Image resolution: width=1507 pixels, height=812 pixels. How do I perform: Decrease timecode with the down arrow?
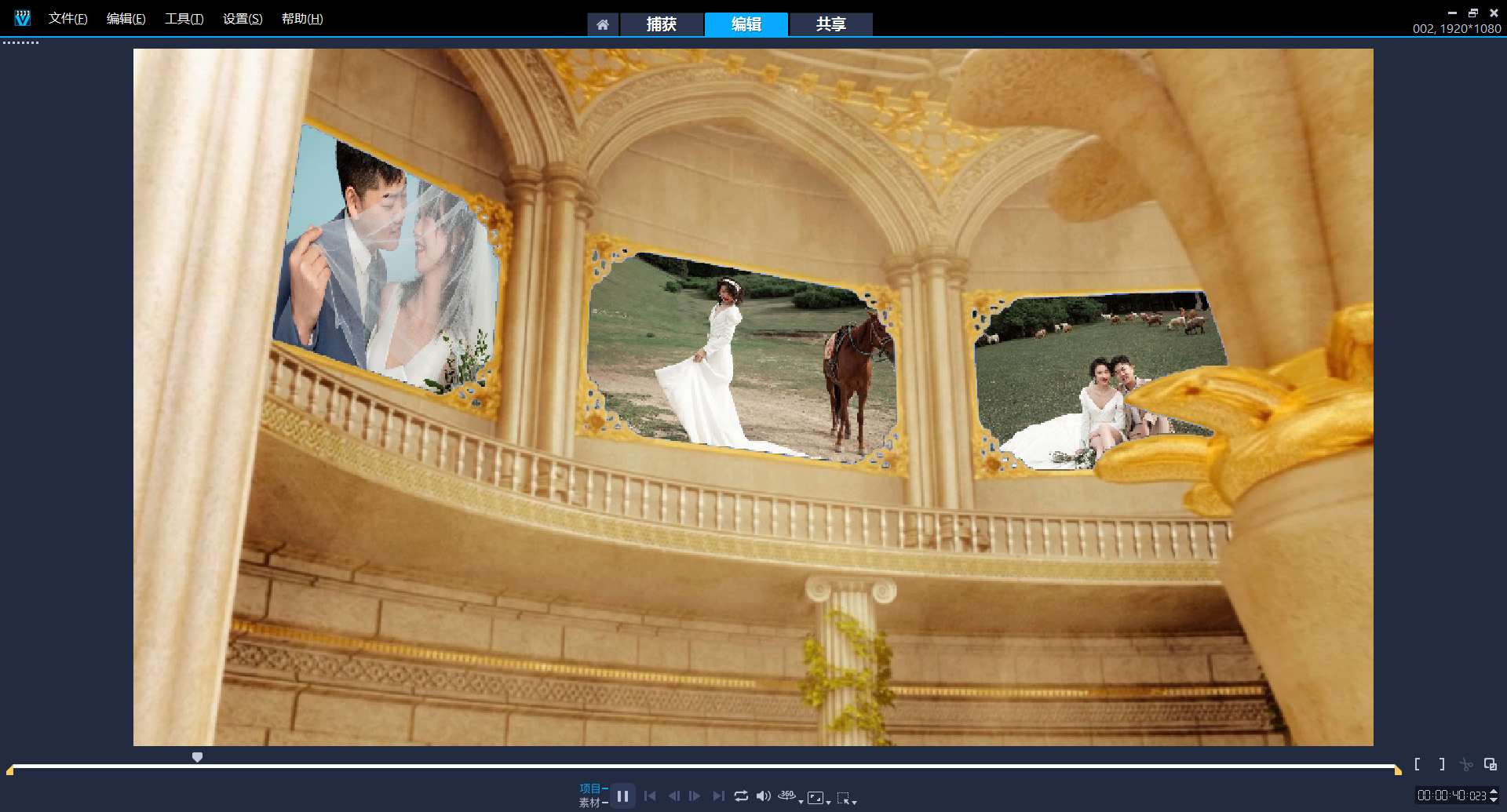click(1494, 800)
